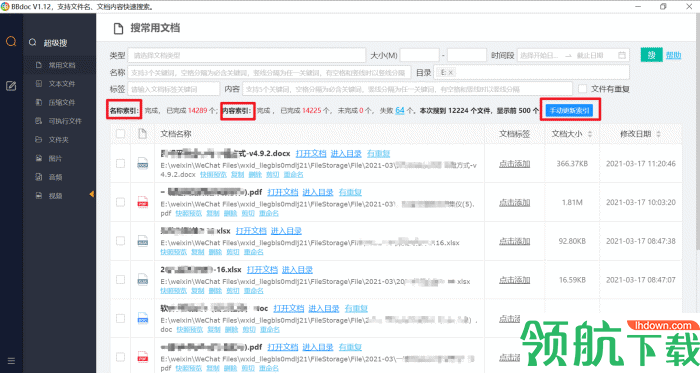Click the calendar icon in the 时间段 field
Viewport: 700px width, 373px height.
click(x=622, y=55)
